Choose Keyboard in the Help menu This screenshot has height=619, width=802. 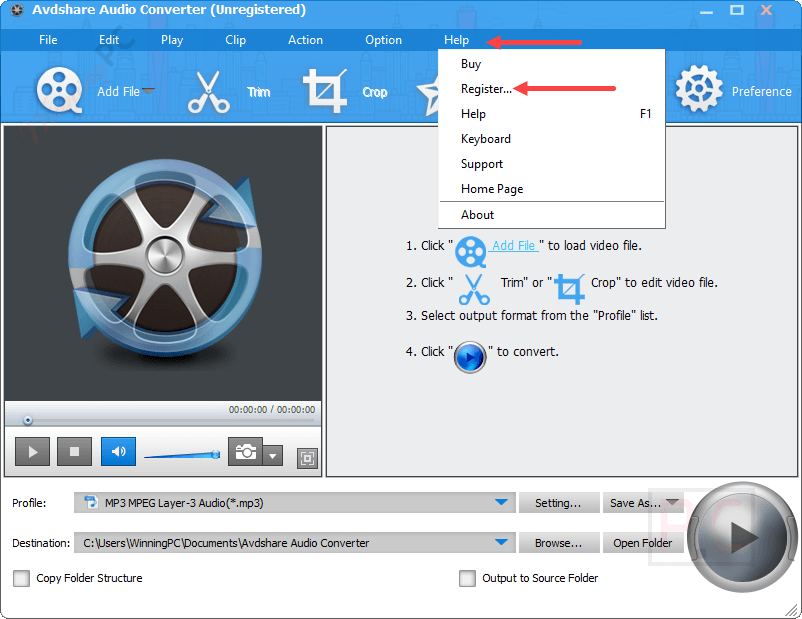[552, 139]
